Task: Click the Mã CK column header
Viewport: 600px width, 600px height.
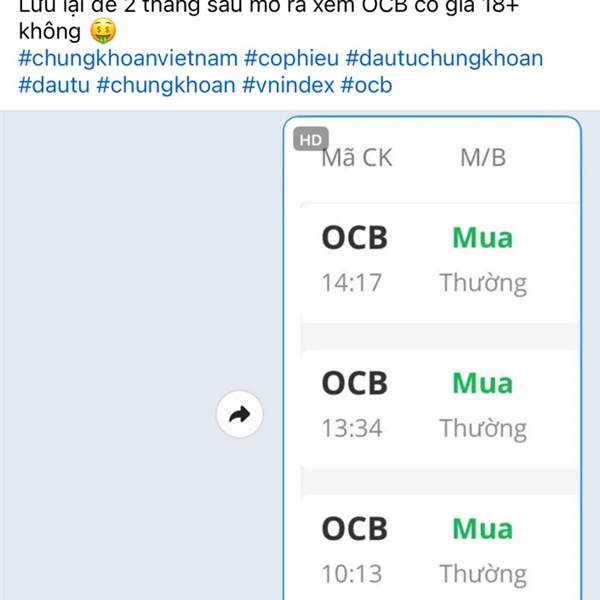Action: click(x=357, y=157)
